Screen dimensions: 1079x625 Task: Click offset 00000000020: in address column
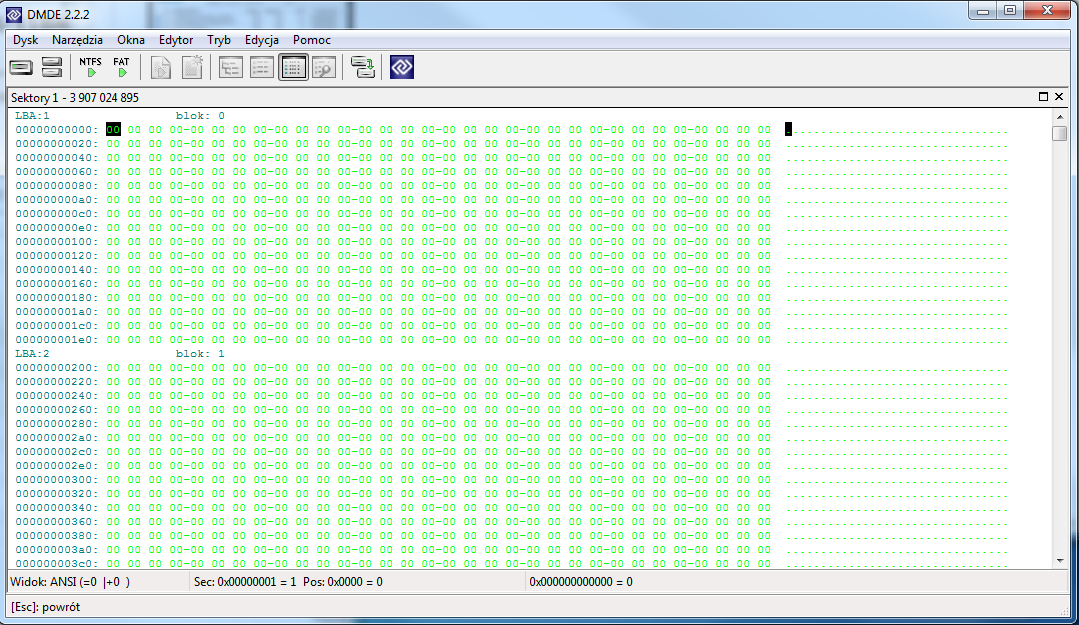point(57,144)
